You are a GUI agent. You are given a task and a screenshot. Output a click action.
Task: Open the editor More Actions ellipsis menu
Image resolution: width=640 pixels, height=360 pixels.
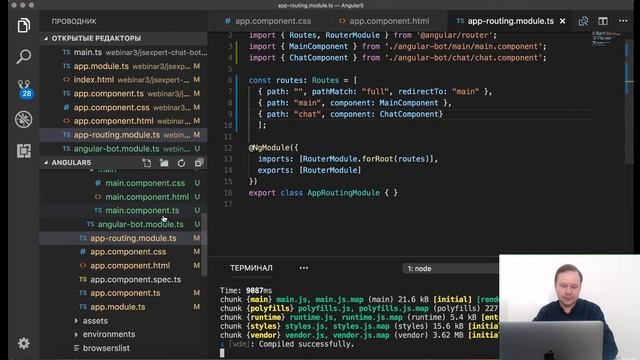623,21
